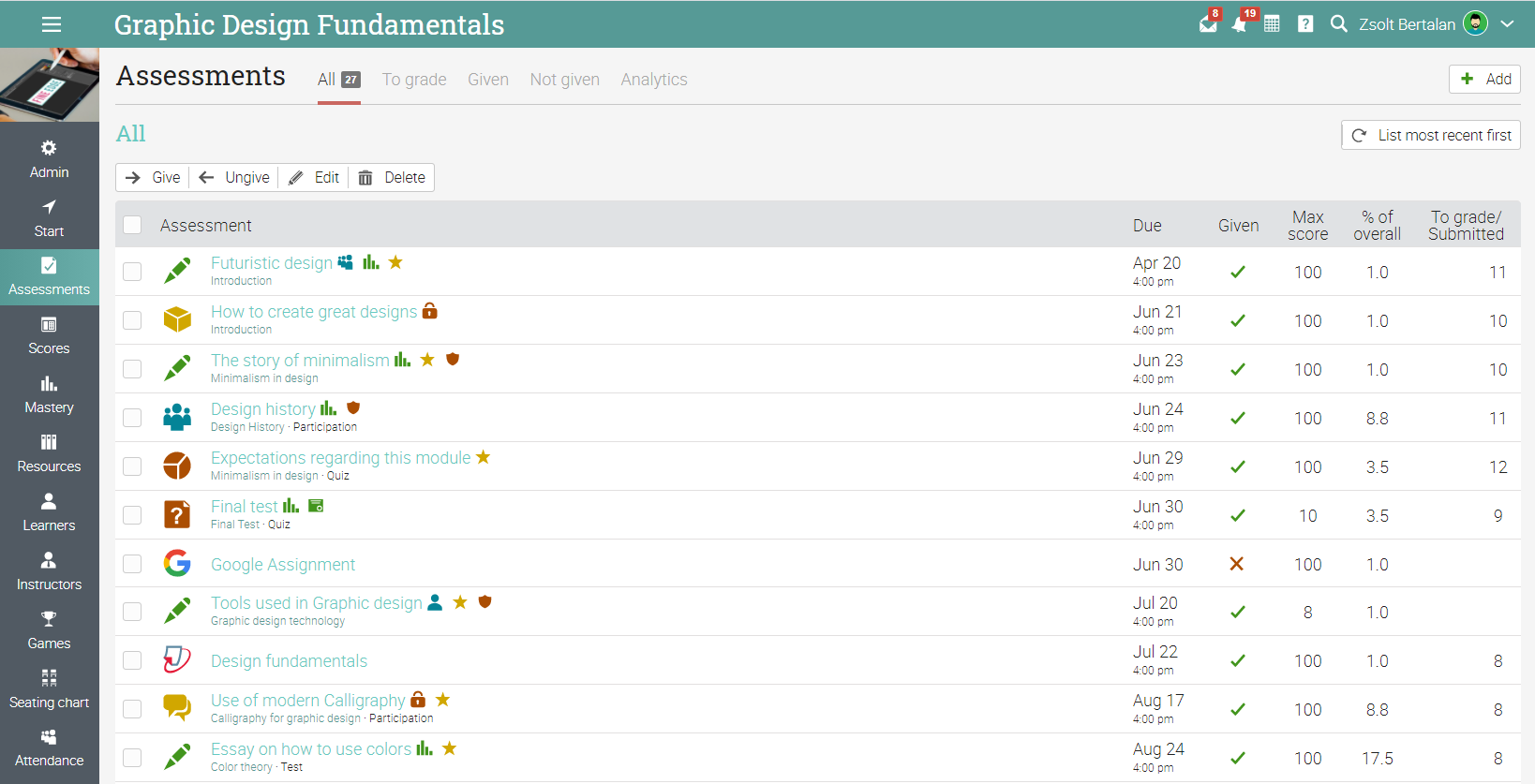Click the search magnifier icon
1535x784 pixels.
click(1338, 23)
